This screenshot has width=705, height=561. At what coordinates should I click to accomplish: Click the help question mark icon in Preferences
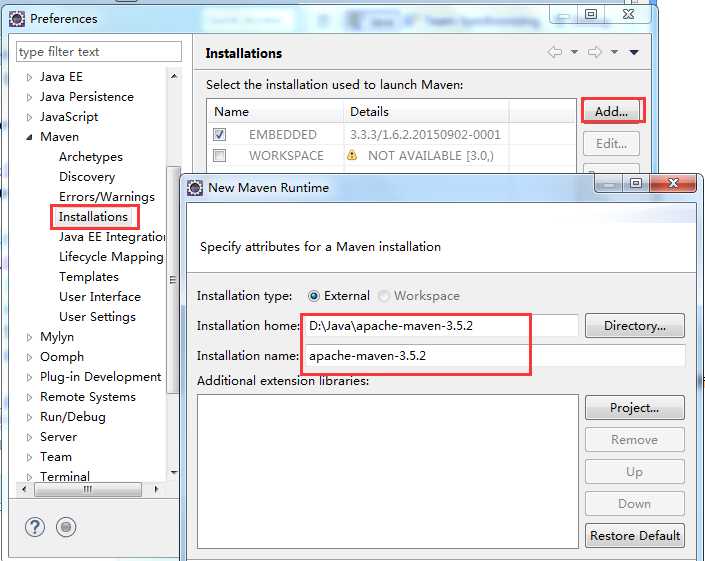pos(35,526)
